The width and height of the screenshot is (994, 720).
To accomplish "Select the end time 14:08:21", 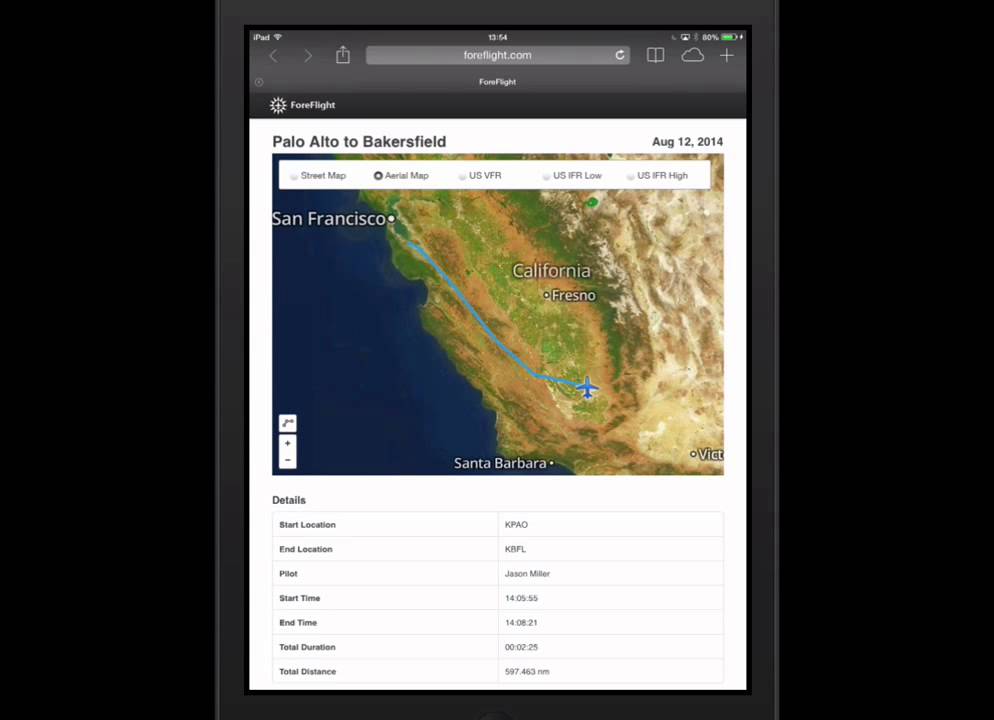I will (521, 623).
